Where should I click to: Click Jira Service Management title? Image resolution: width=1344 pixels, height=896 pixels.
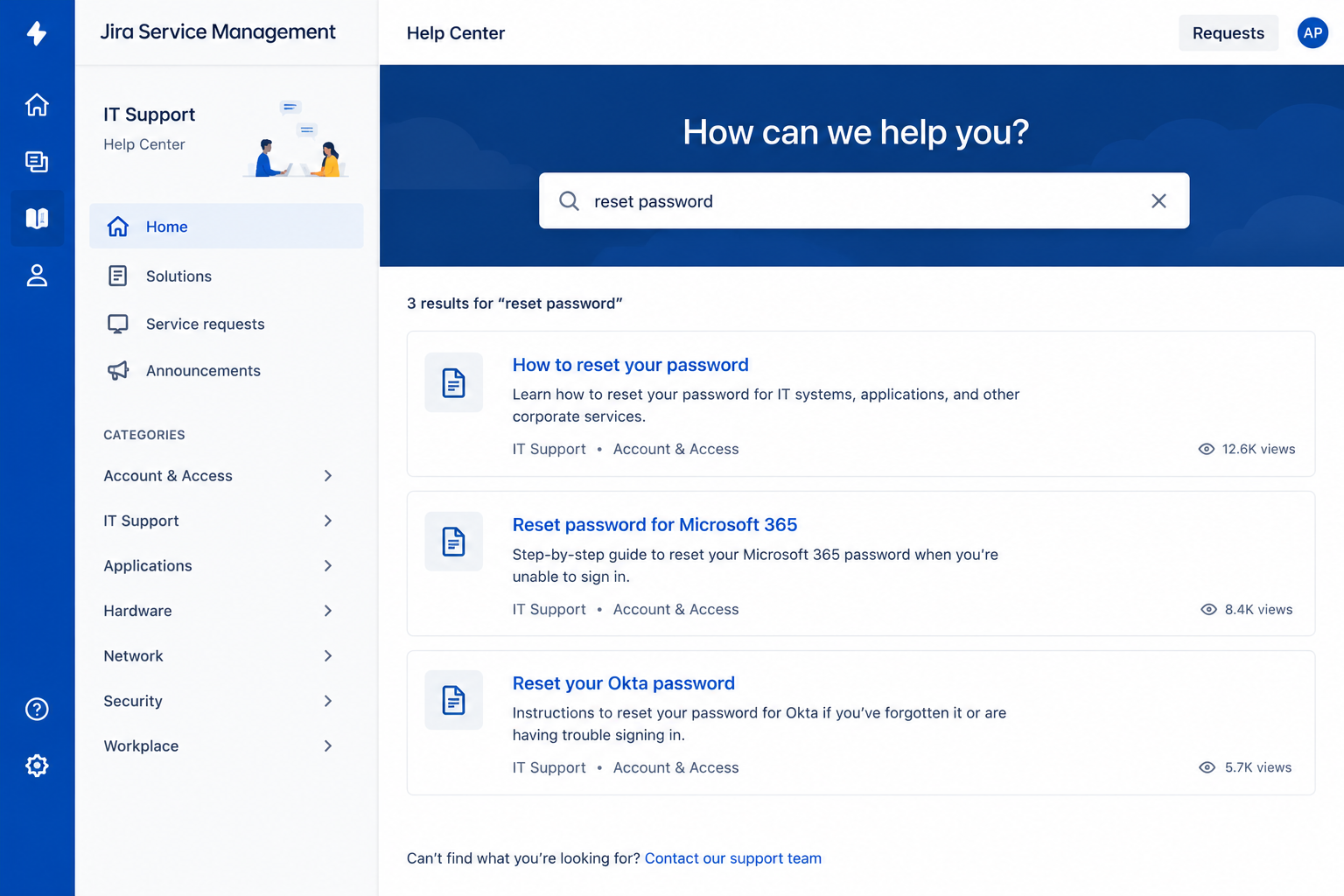[x=218, y=32]
